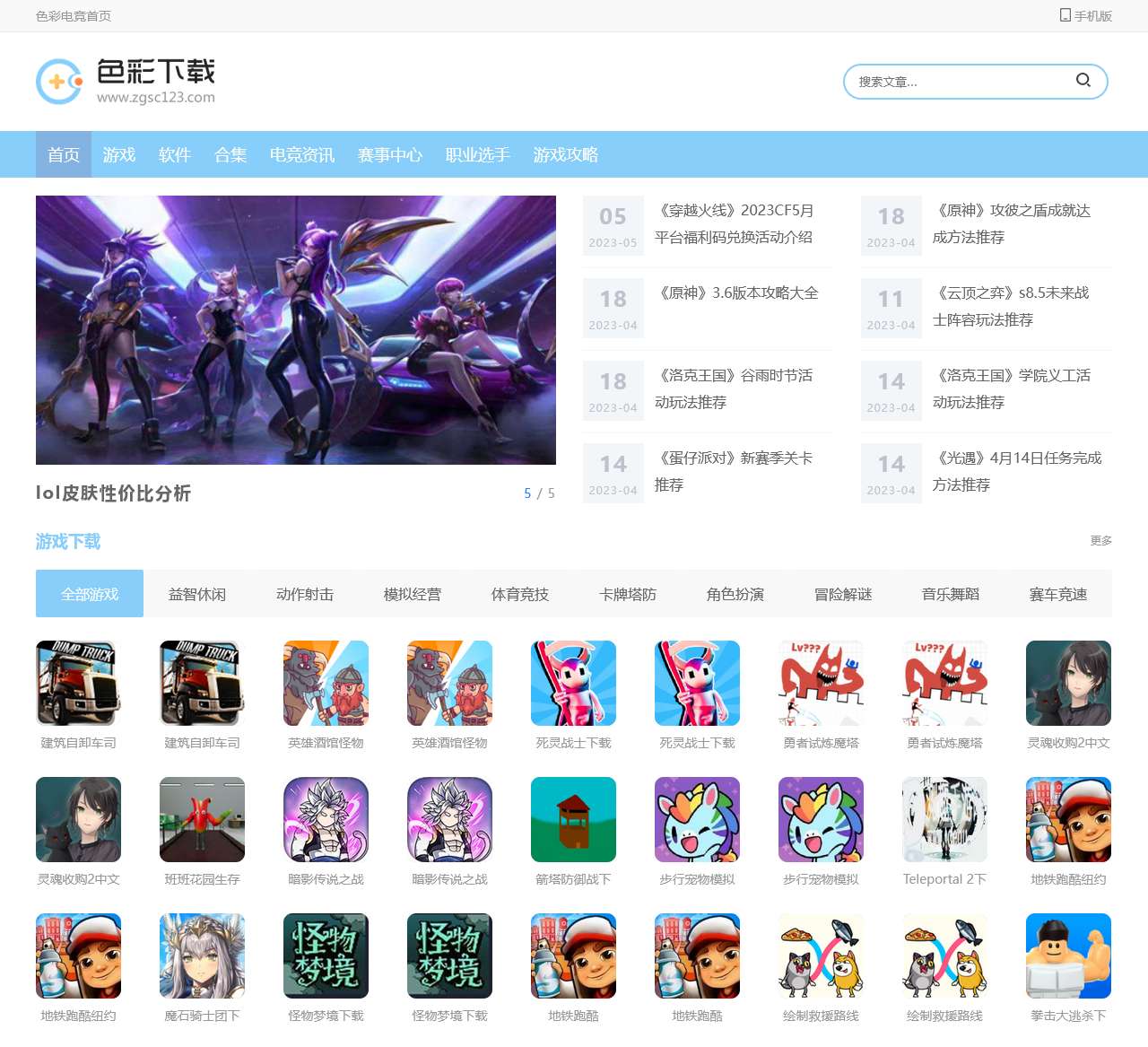Click the search article input field
This screenshot has height=1047, width=1148.
click(960, 82)
